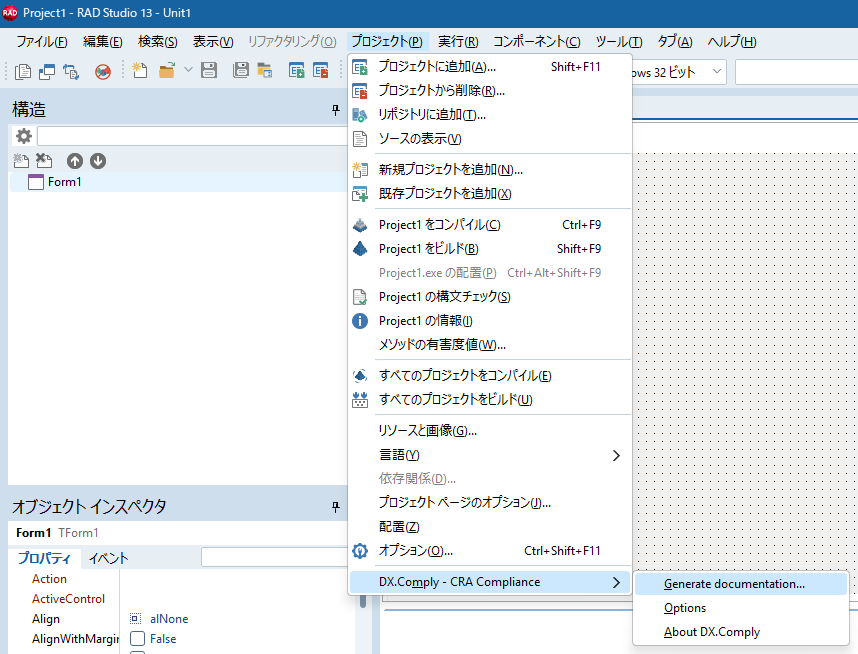858x654 pixels.
Task: Click the RAD Studio logo in title bar
Action: (x=10, y=13)
